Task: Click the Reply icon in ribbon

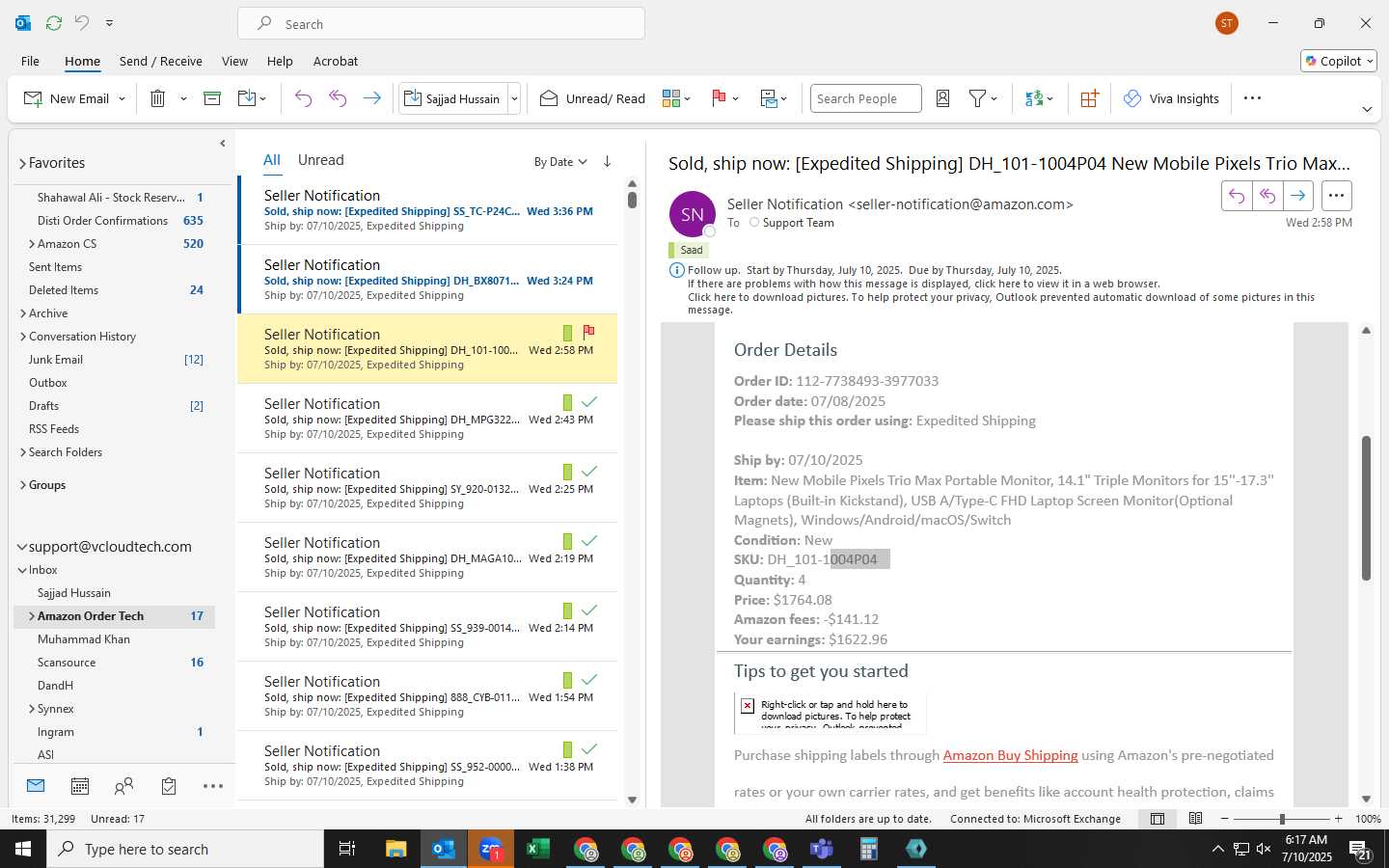Action: click(x=303, y=98)
